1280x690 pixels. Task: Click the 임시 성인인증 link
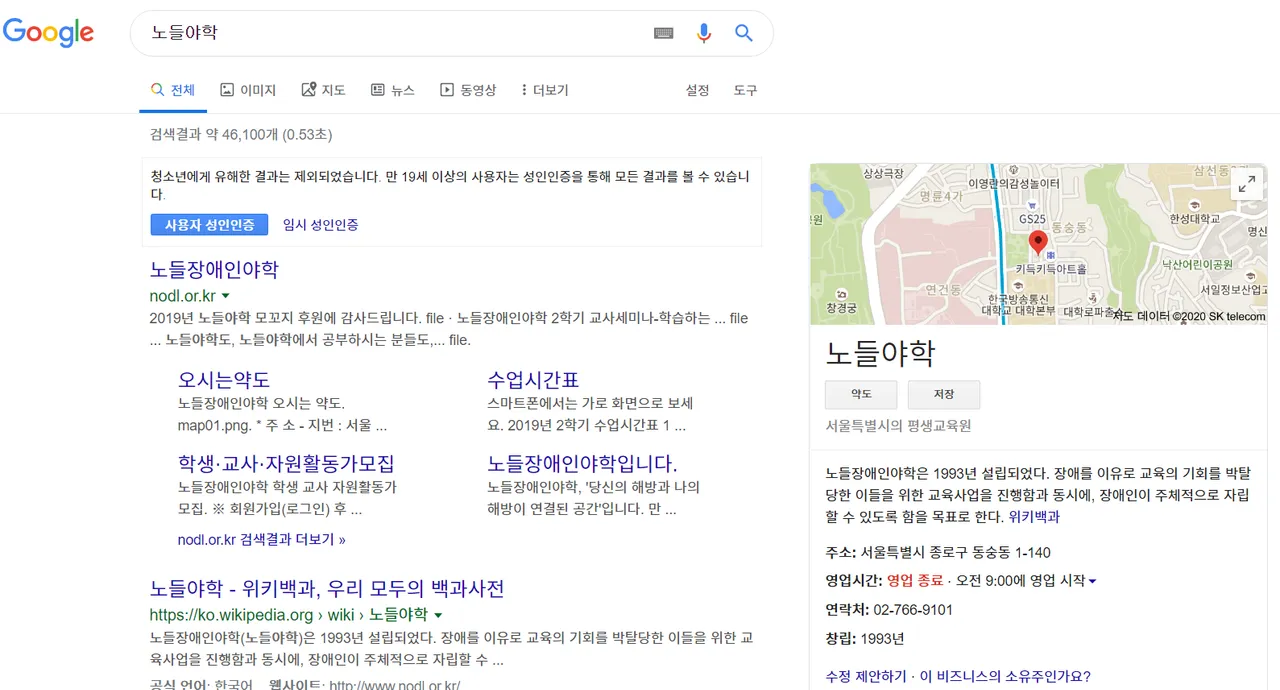tap(320, 225)
